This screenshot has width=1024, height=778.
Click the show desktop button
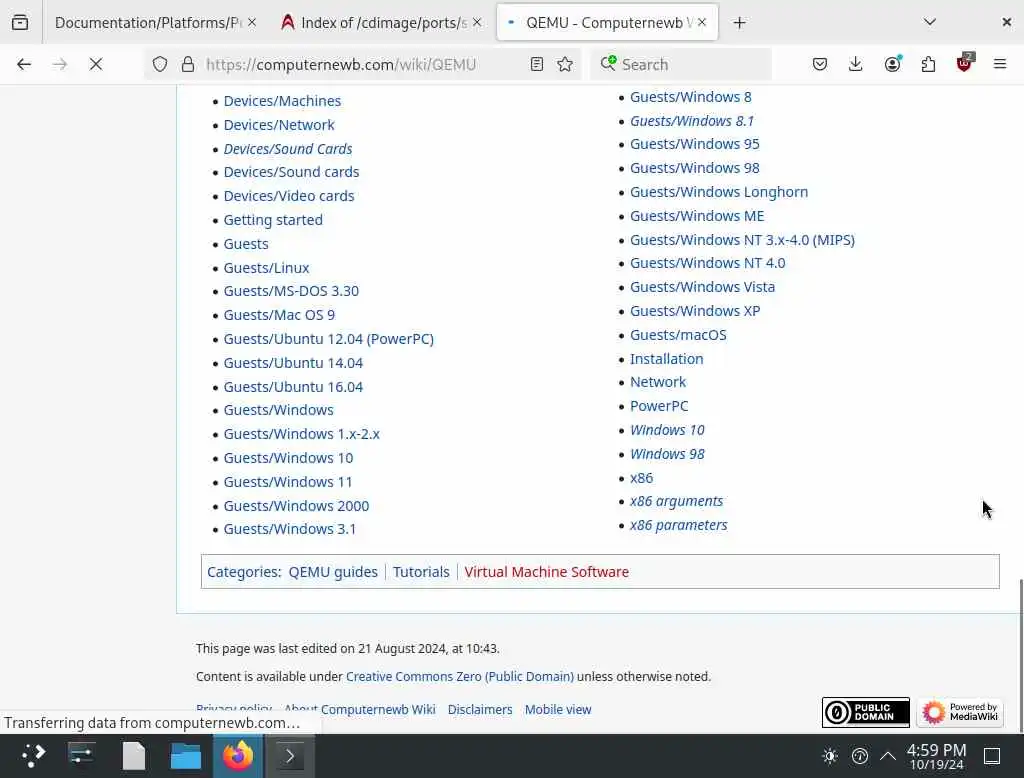coord(992,756)
